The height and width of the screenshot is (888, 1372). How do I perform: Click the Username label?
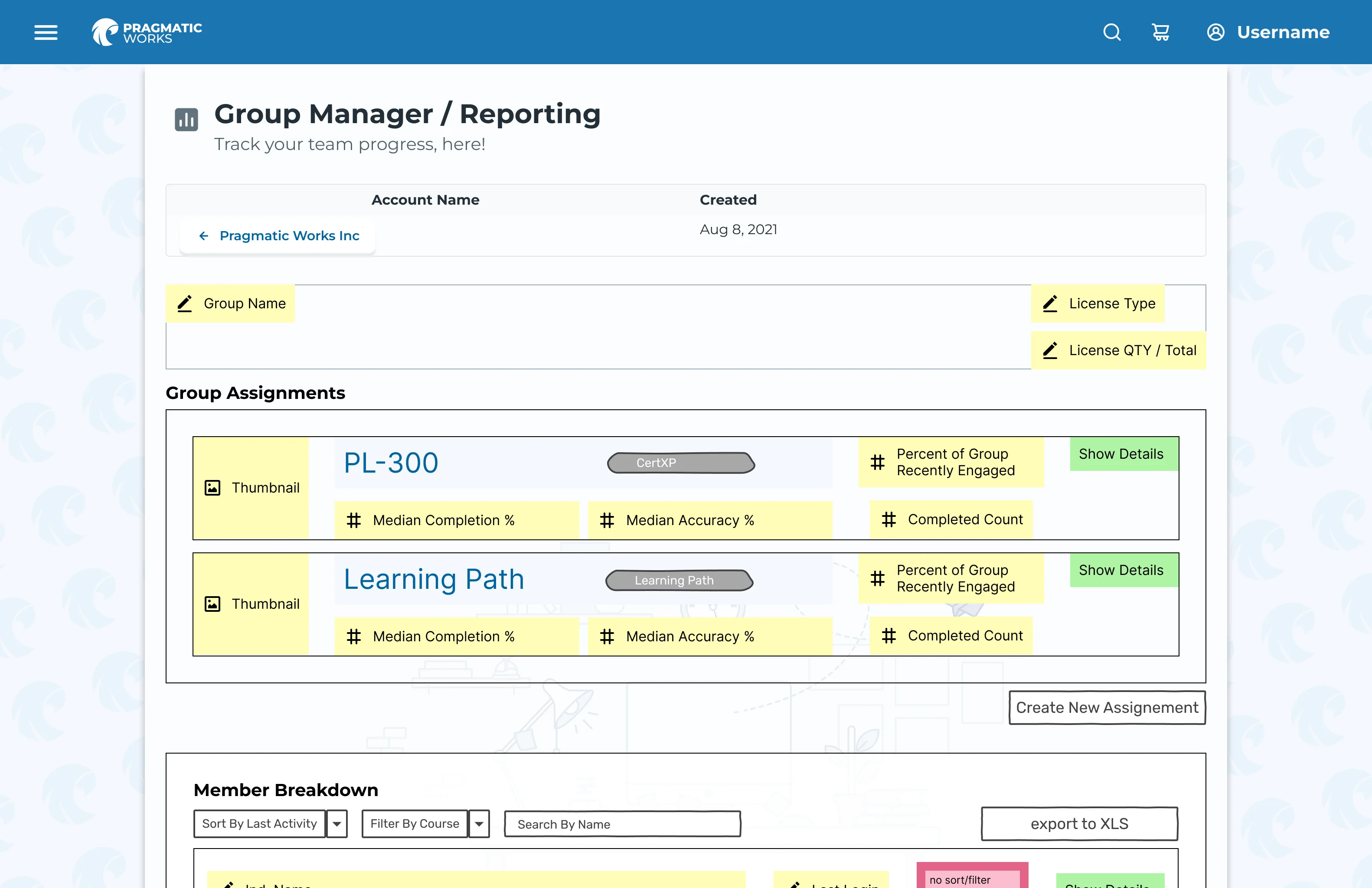point(1283,32)
